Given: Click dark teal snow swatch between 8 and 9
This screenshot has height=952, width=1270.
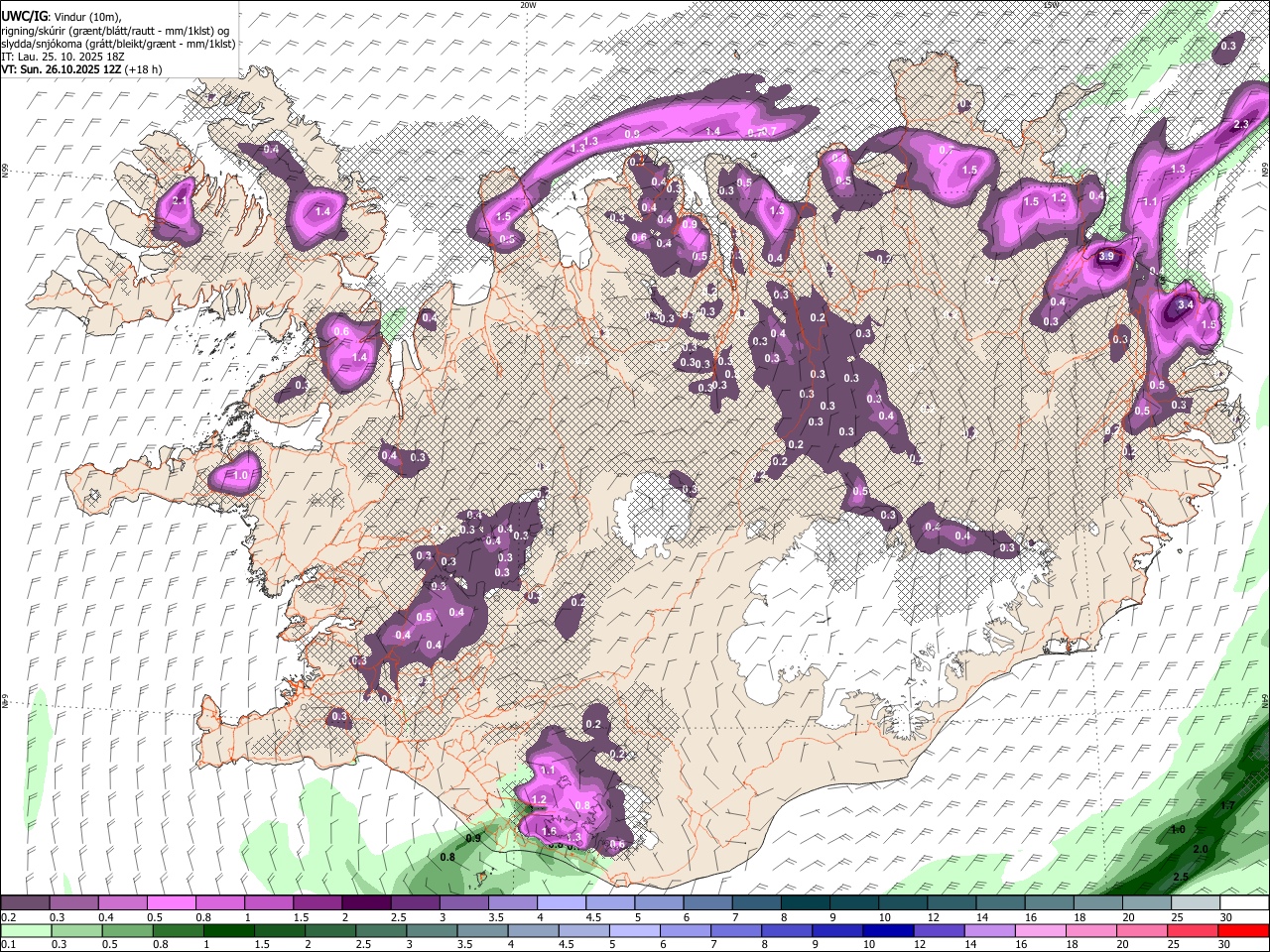Looking at the screenshot, I should coord(806,903).
